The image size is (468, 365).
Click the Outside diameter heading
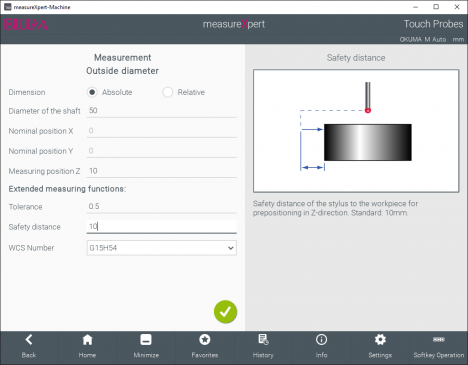(122, 71)
